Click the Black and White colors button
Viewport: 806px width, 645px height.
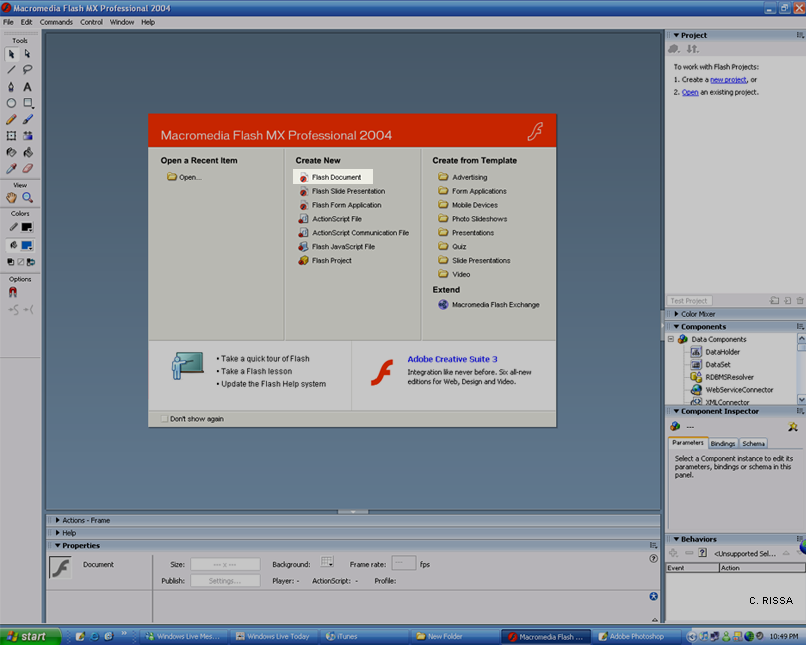(10, 262)
